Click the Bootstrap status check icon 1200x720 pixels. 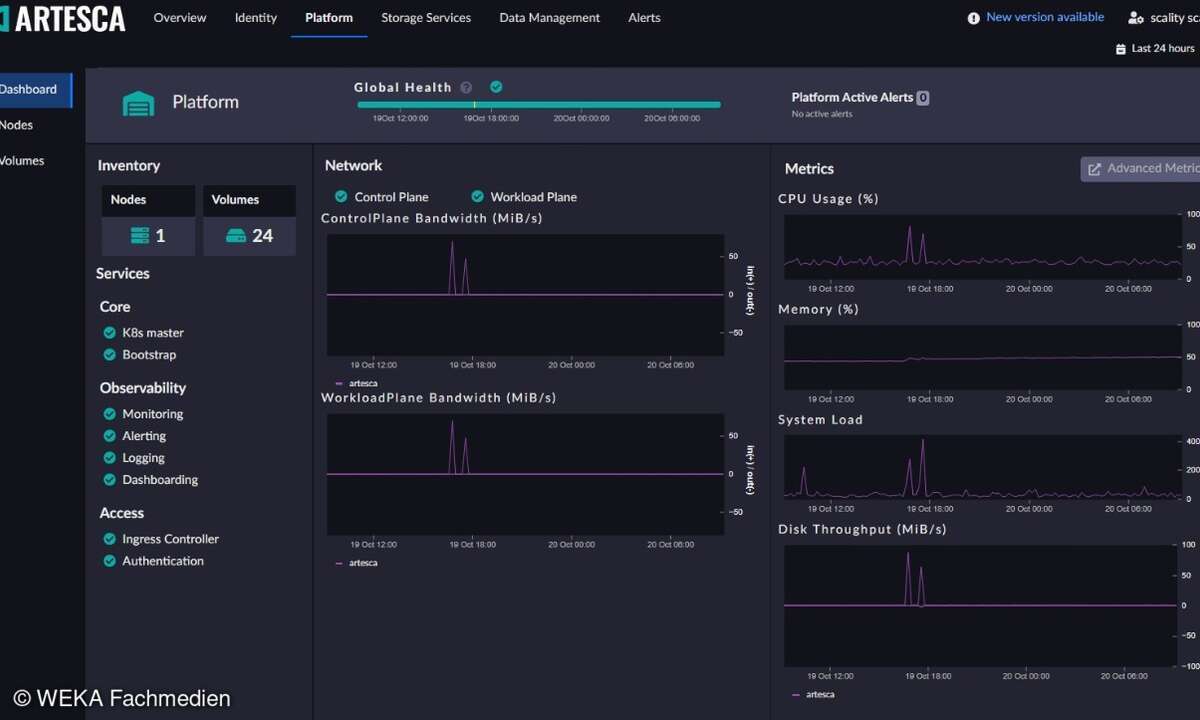tap(110, 354)
